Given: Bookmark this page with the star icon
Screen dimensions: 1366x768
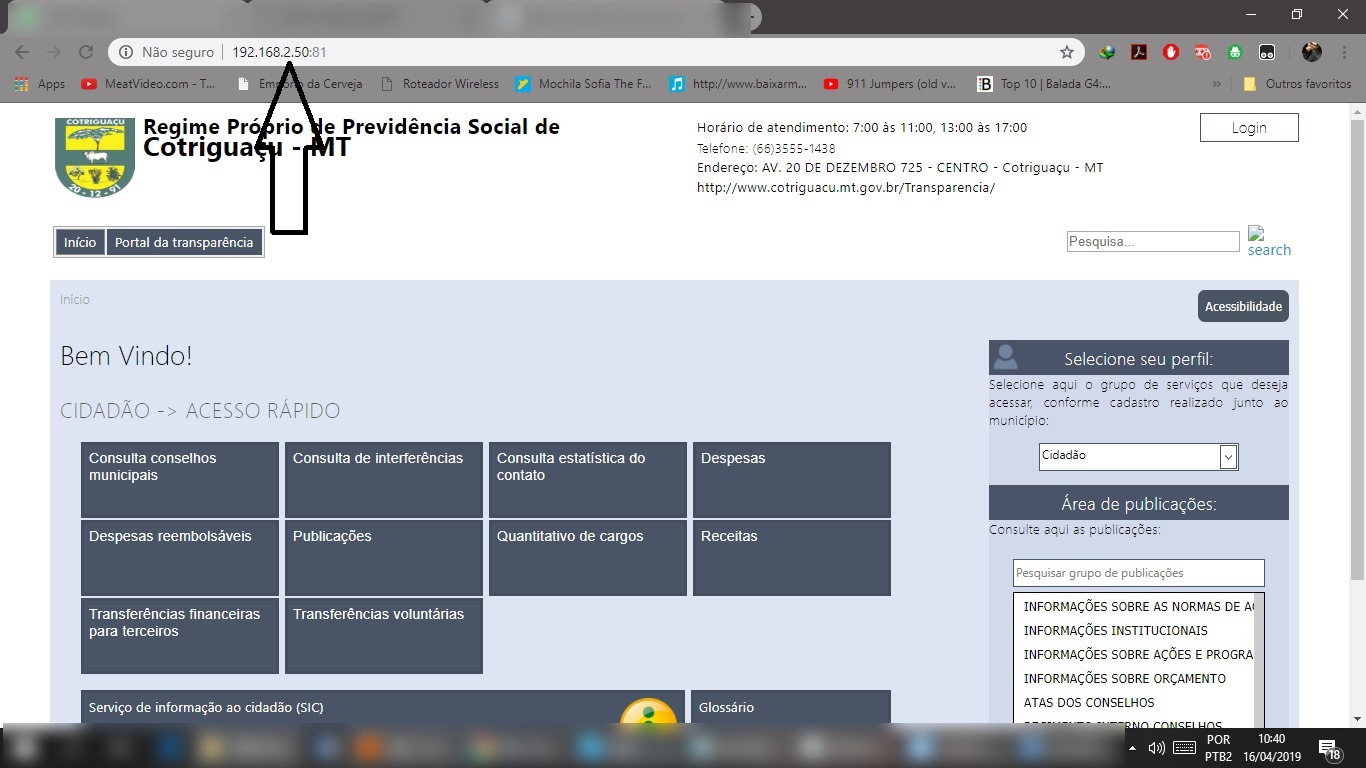Looking at the screenshot, I should 1067,52.
